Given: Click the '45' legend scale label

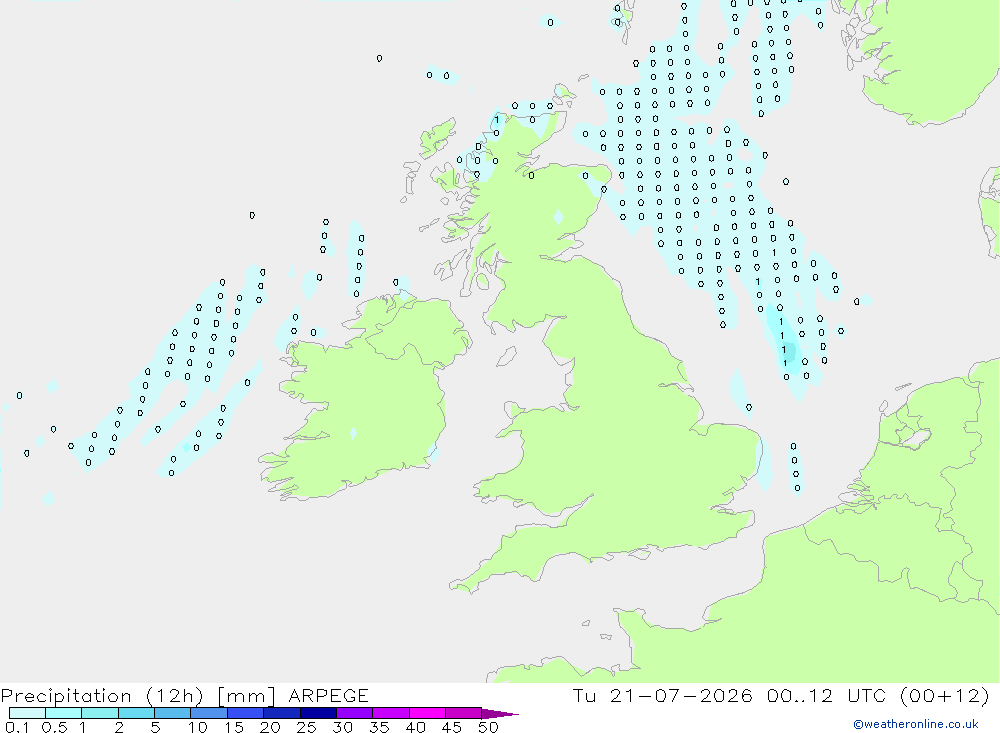Looking at the screenshot, I should point(452,727).
